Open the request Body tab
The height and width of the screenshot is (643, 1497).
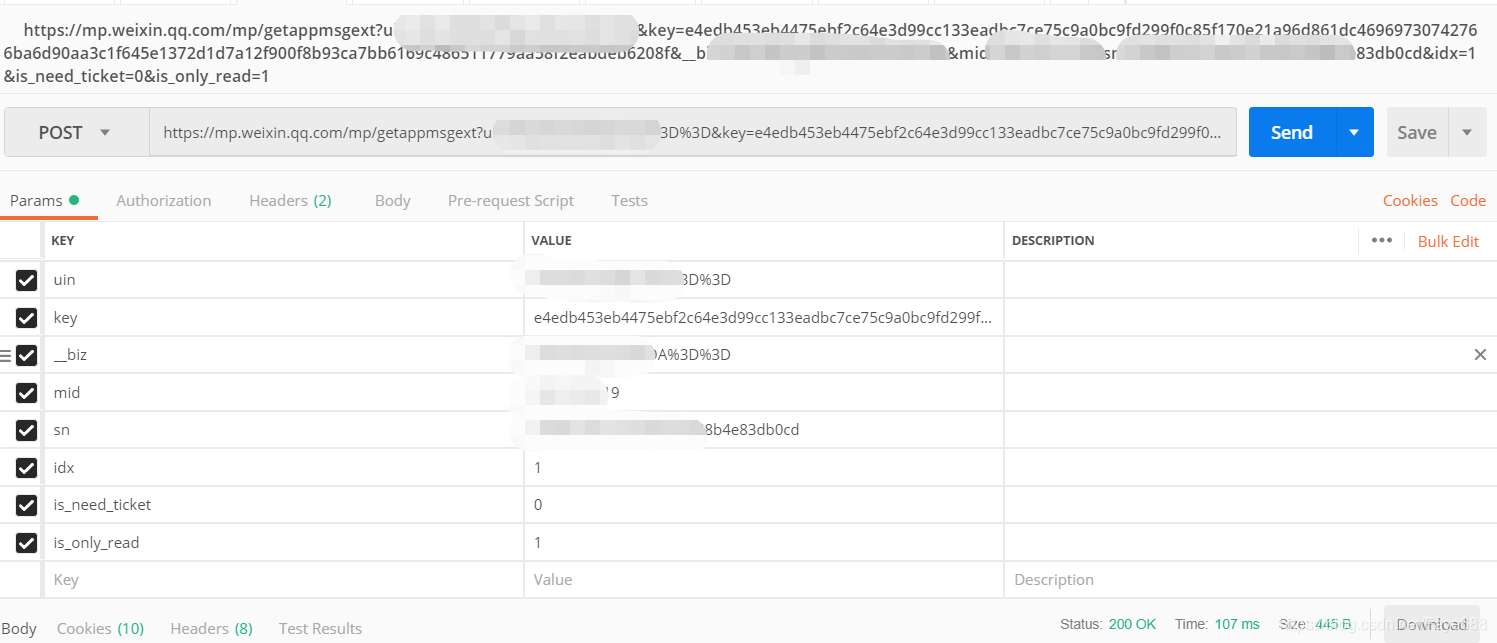(393, 200)
